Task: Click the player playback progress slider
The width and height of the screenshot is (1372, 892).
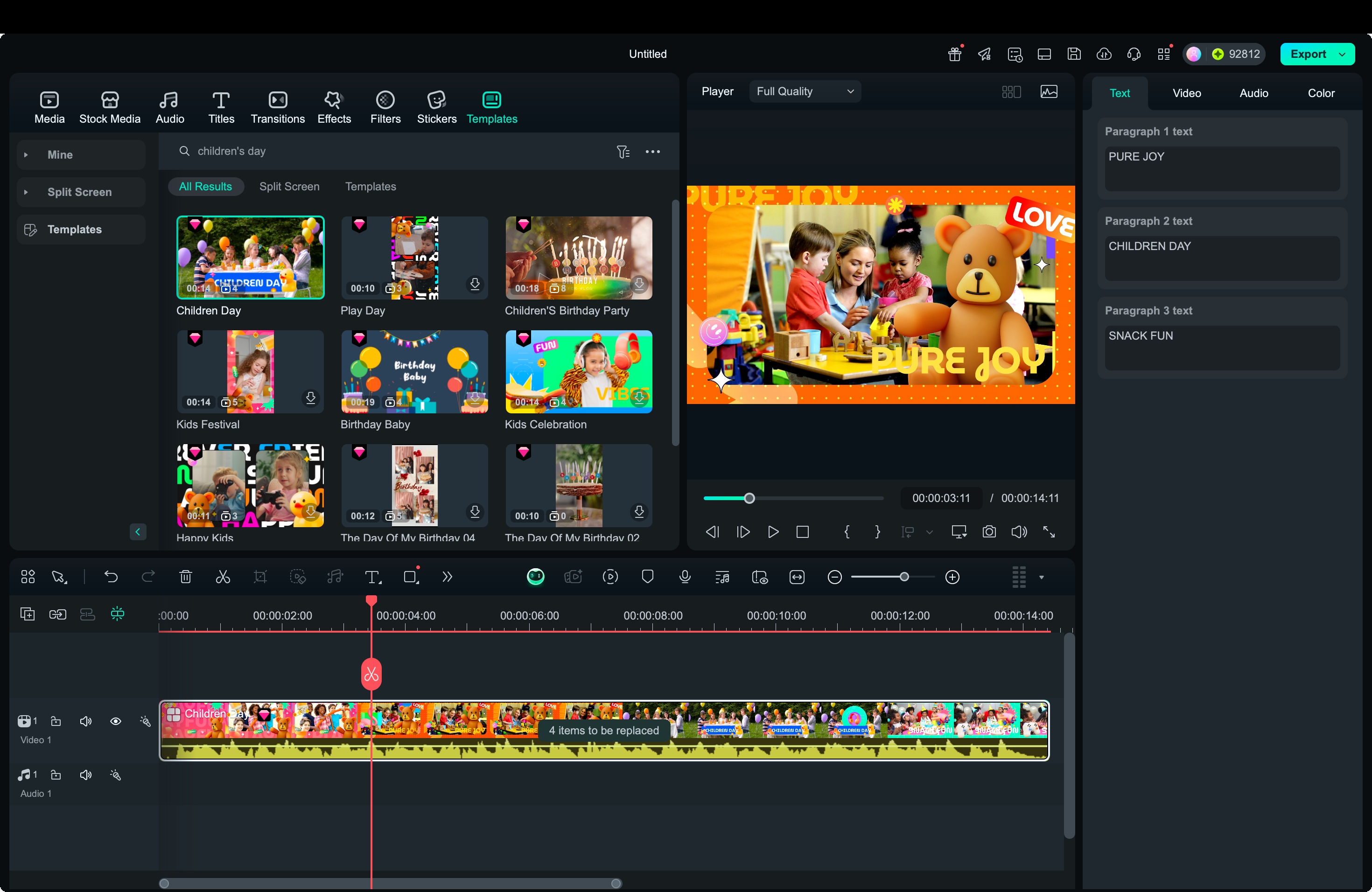Action: (x=793, y=498)
